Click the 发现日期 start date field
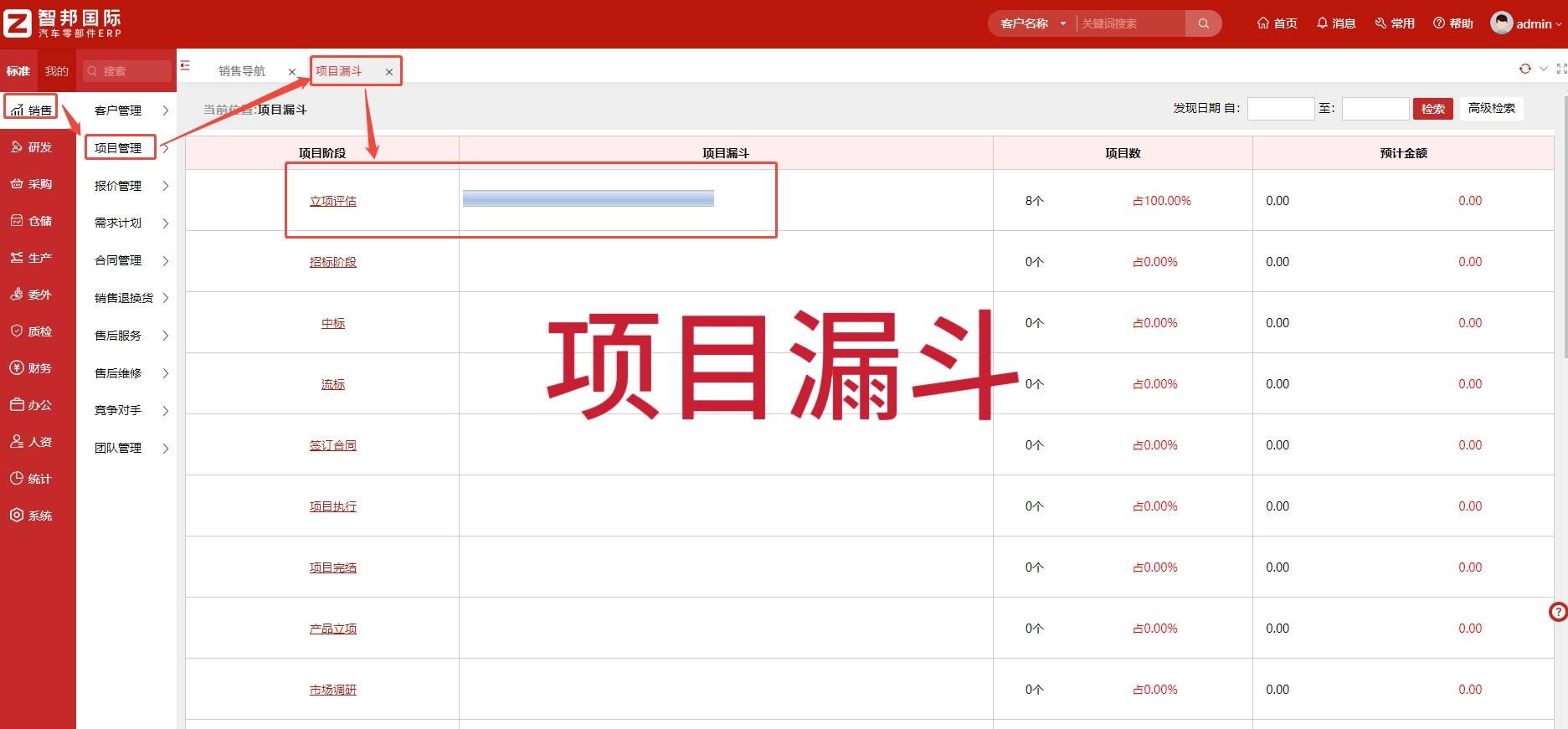This screenshot has width=1568, height=729. click(1281, 109)
